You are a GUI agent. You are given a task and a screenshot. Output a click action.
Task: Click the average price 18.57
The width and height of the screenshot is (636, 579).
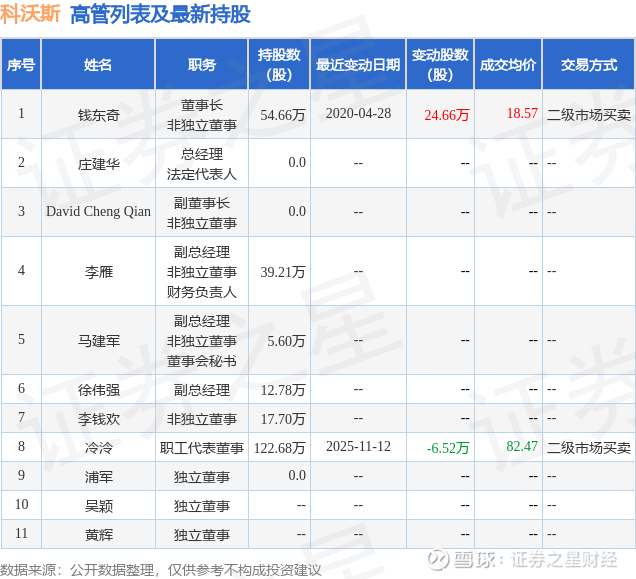click(x=522, y=113)
